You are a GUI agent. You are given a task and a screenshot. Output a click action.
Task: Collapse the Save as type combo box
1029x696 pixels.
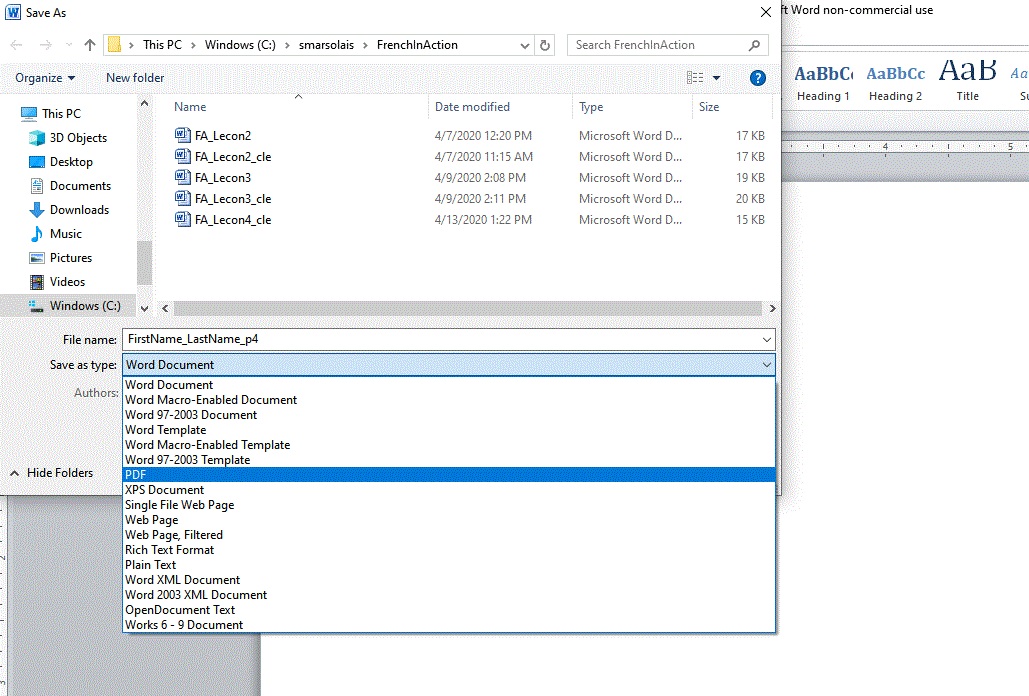[766, 365]
